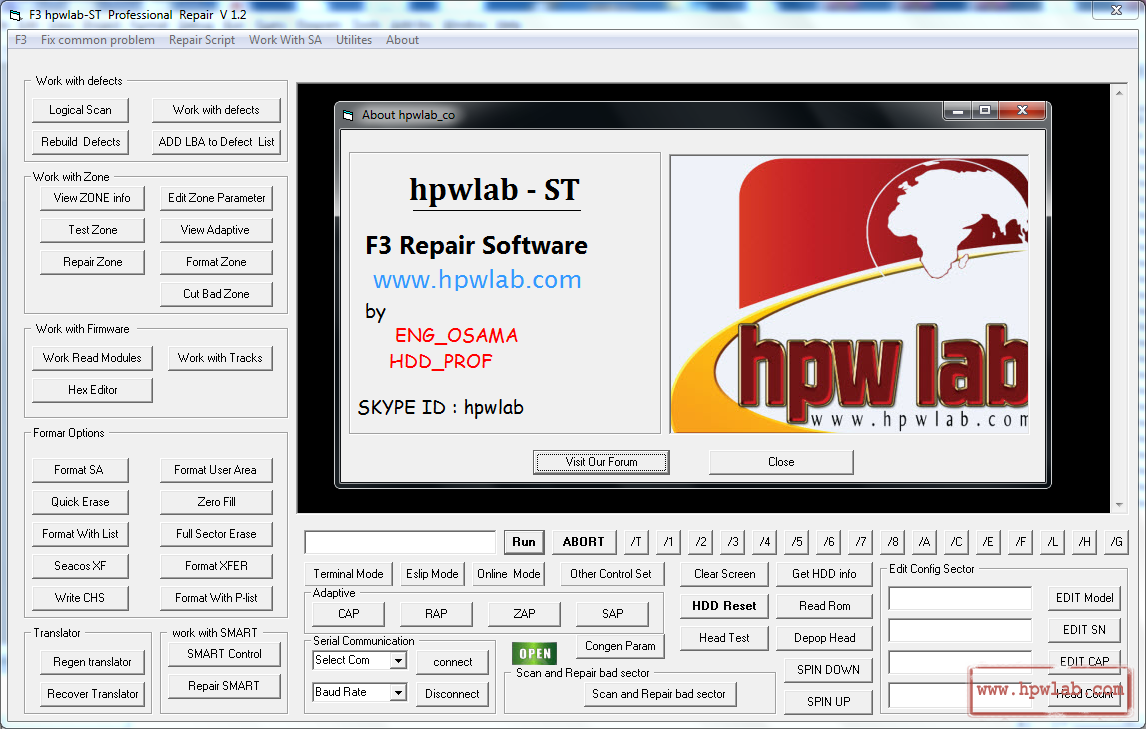1146x729 pixels.
Task: Click Regen translator button
Action: click(x=92, y=662)
